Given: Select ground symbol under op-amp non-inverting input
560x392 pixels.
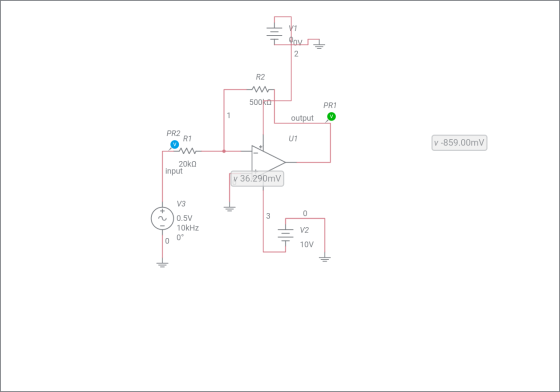Looking at the screenshot, I should pos(230,209).
